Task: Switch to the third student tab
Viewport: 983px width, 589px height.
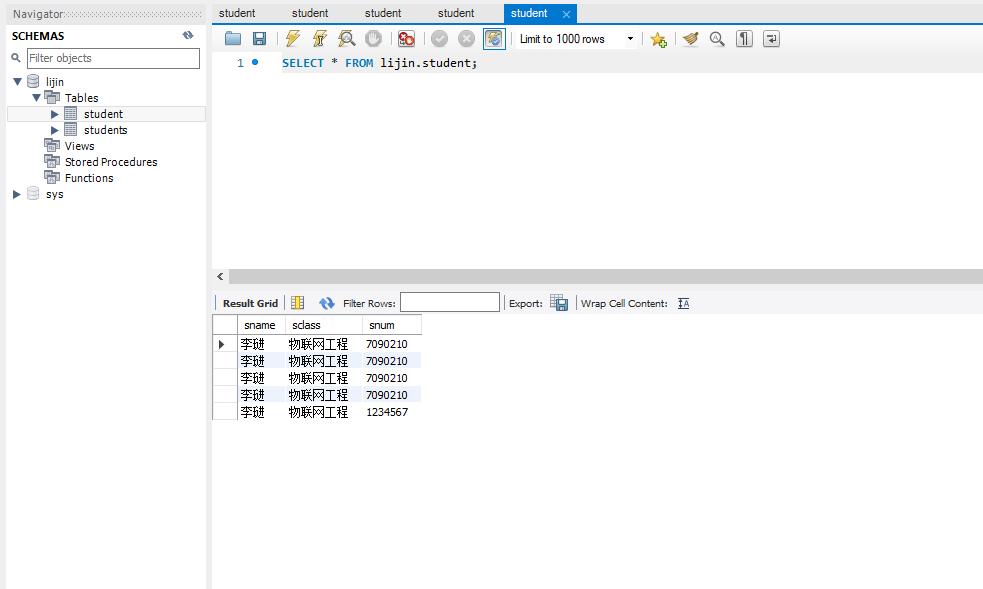Action: point(383,13)
